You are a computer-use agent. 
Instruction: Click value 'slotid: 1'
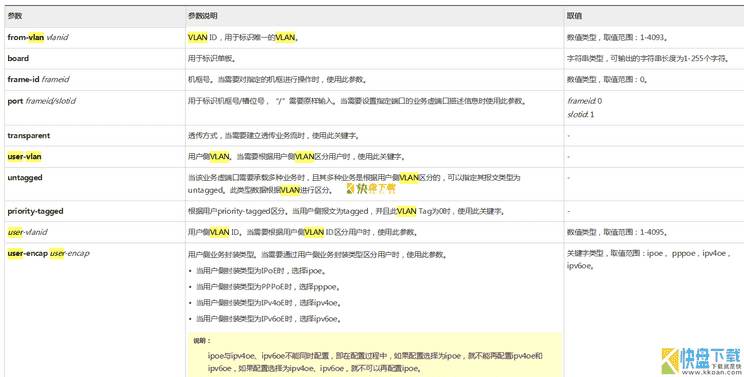pyautogui.click(x=580, y=114)
